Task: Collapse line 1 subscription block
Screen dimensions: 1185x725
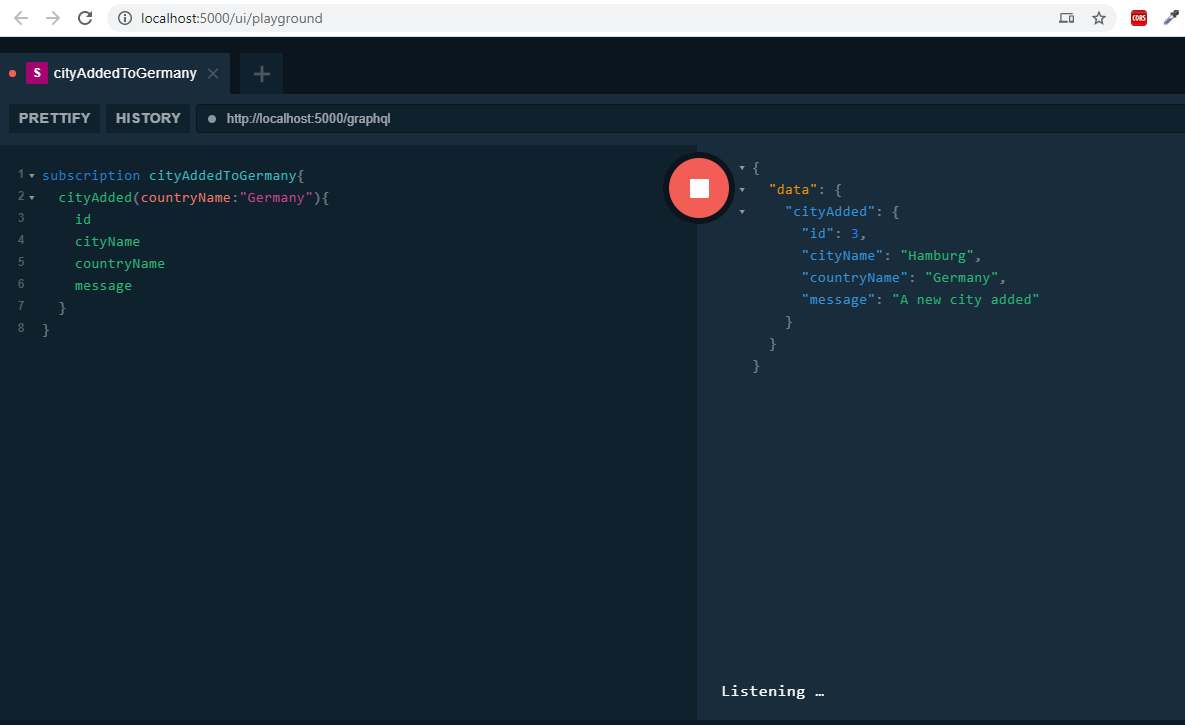Action: point(32,176)
